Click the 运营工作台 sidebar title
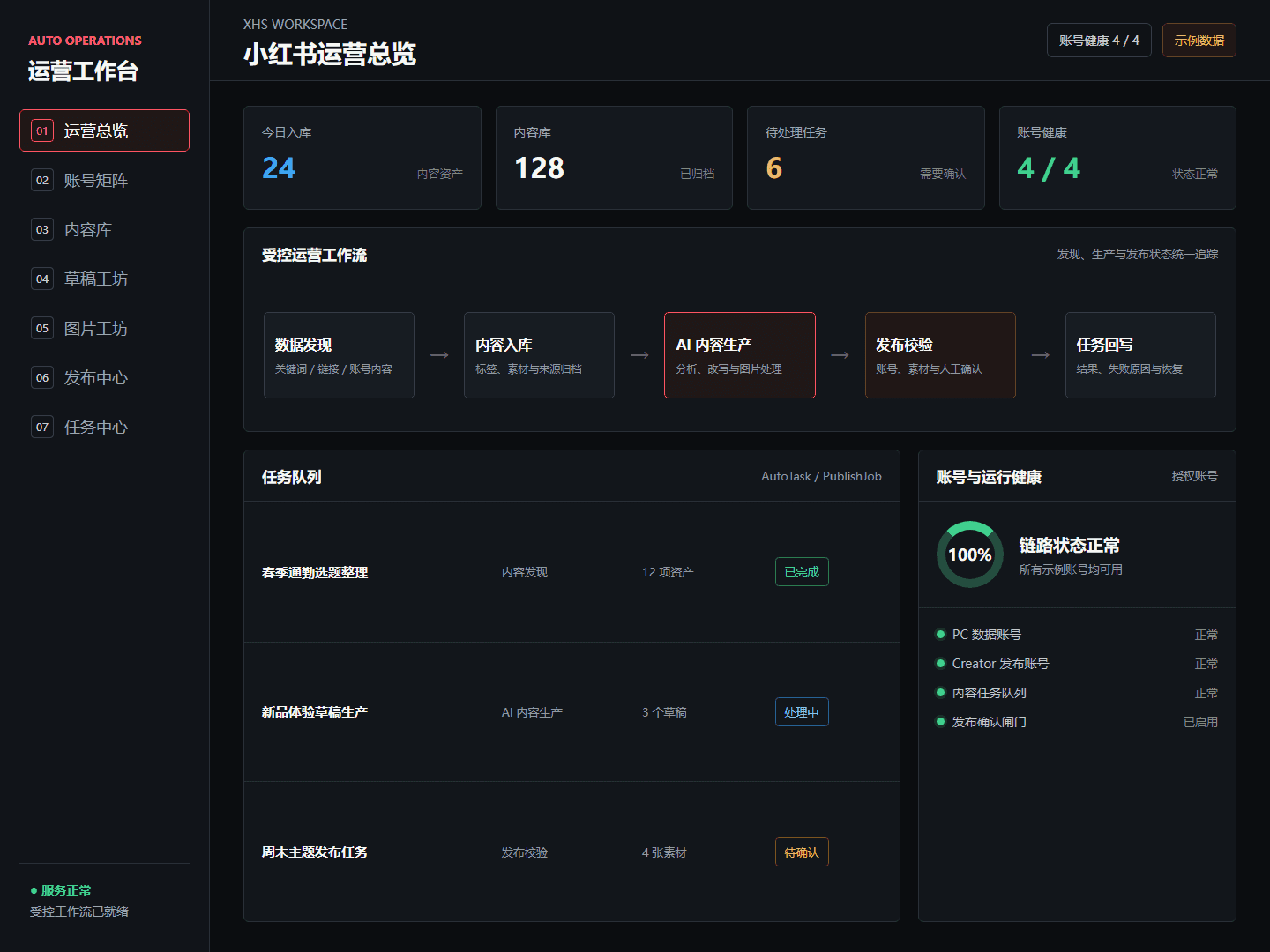Image resolution: width=1270 pixels, height=952 pixels. 83,71
